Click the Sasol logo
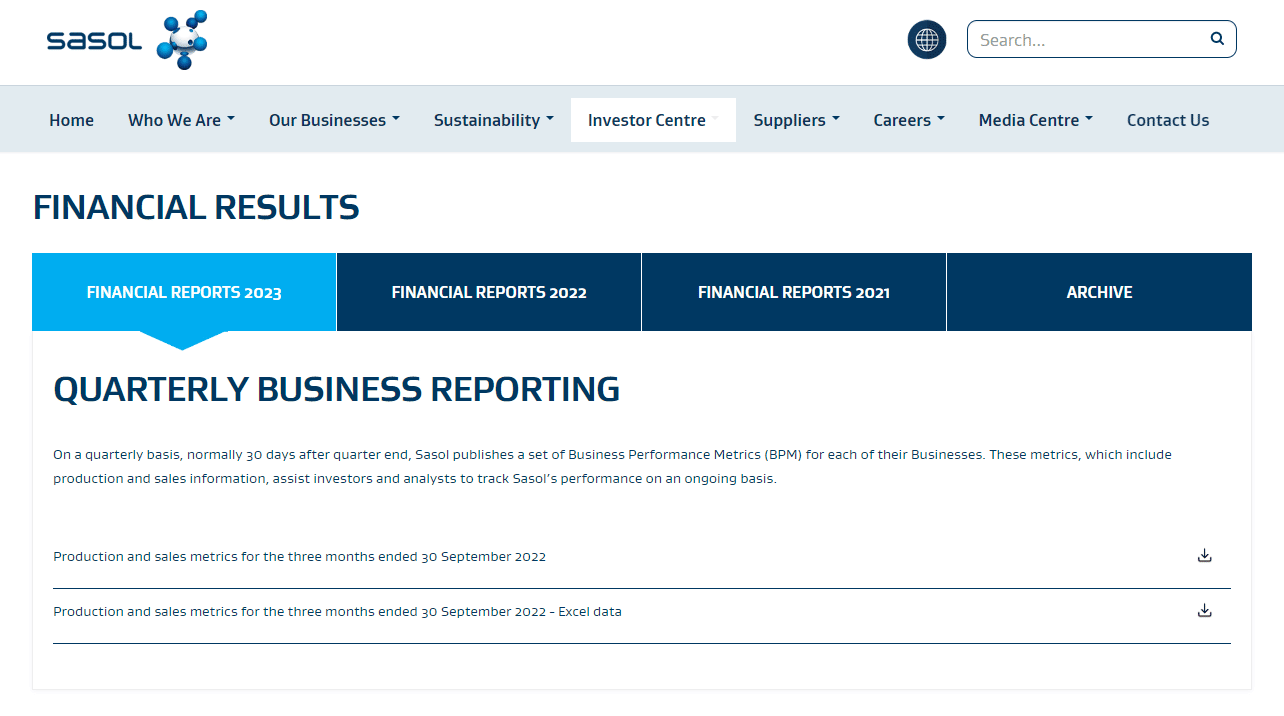This screenshot has width=1284, height=716. click(127, 41)
